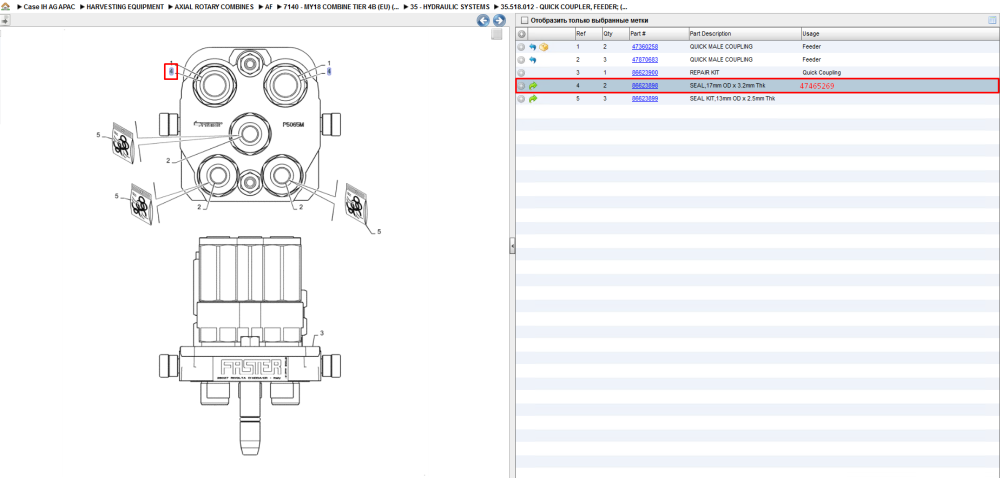The image size is (1000, 478).
Task: Click the 'P506SM' label on the diagram
Action: click(293, 126)
